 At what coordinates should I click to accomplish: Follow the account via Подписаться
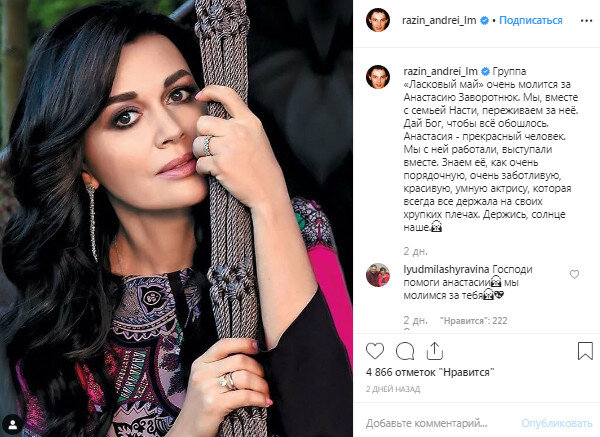point(531,20)
